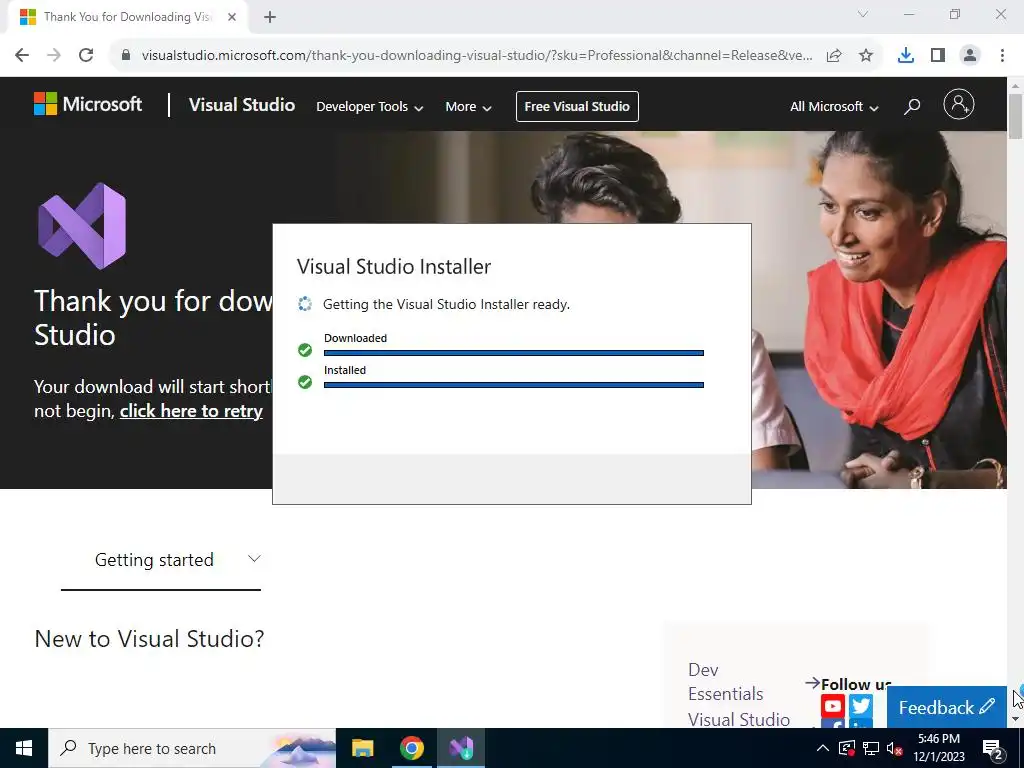Click the large purple Visual Studio logo

point(82,226)
